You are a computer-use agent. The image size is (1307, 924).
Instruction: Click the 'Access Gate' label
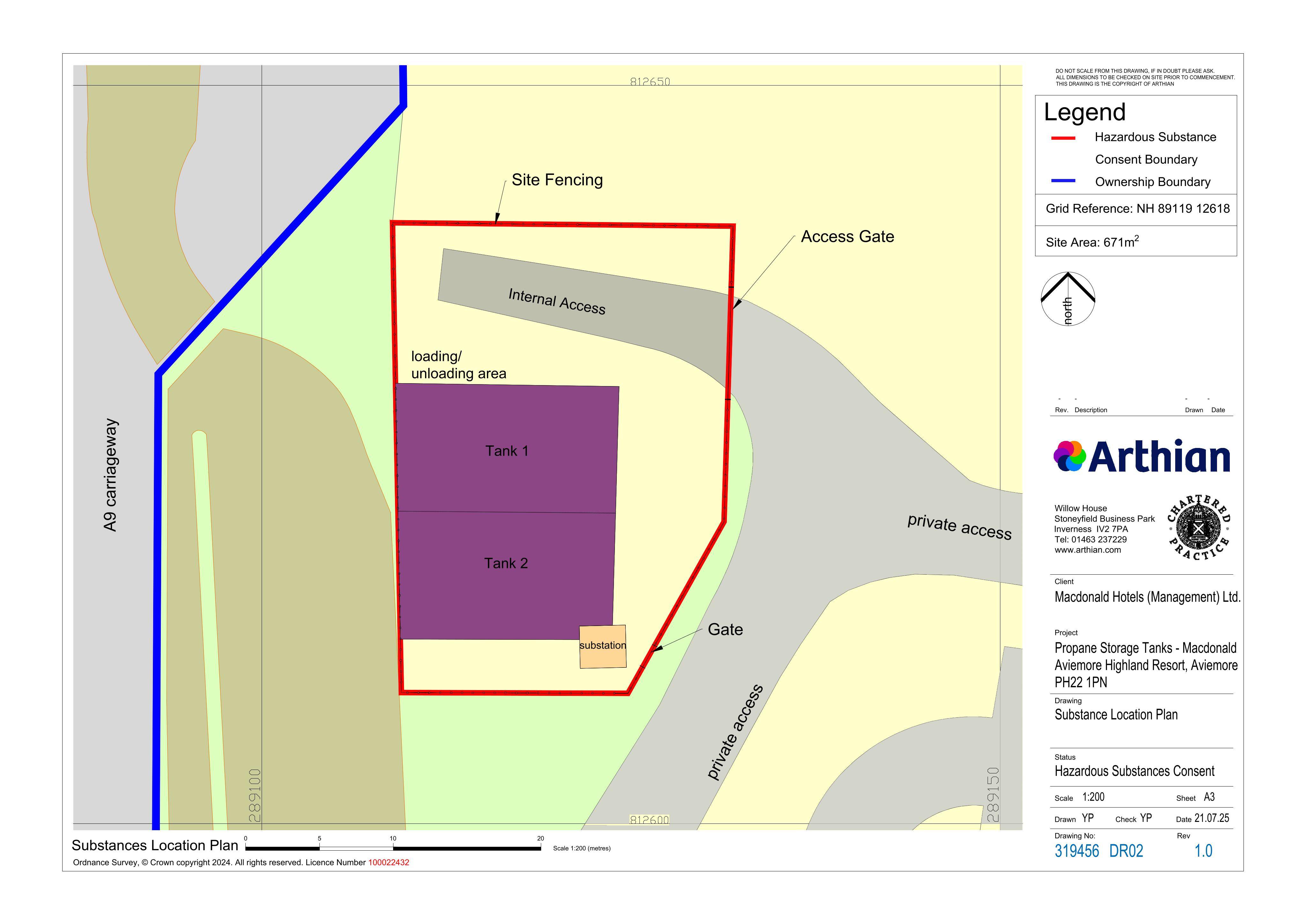click(848, 237)
